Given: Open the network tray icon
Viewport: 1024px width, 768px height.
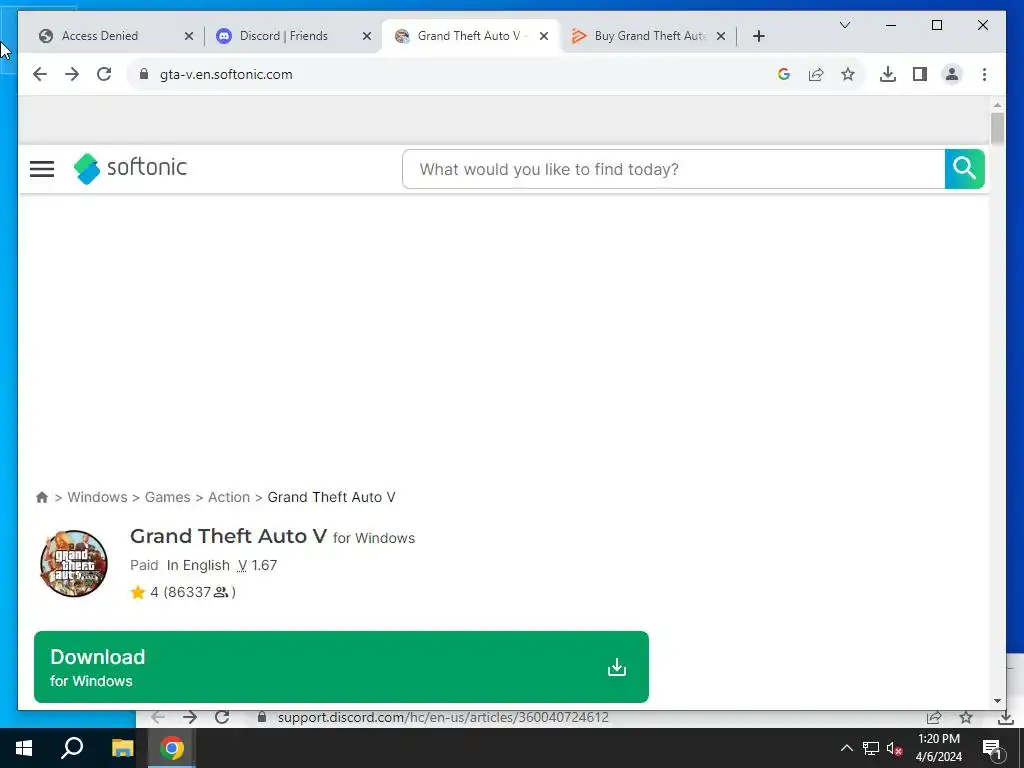Looking at the screenshot, I should 871,748.
